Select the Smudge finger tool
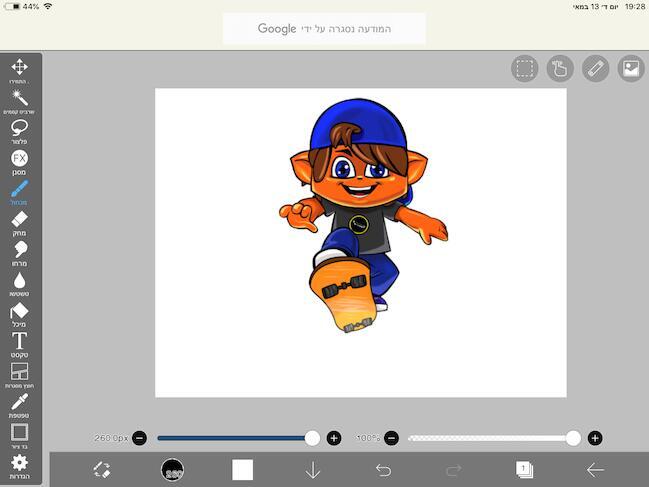This screenshot has height=487, width=649. (x=19, y=253)
